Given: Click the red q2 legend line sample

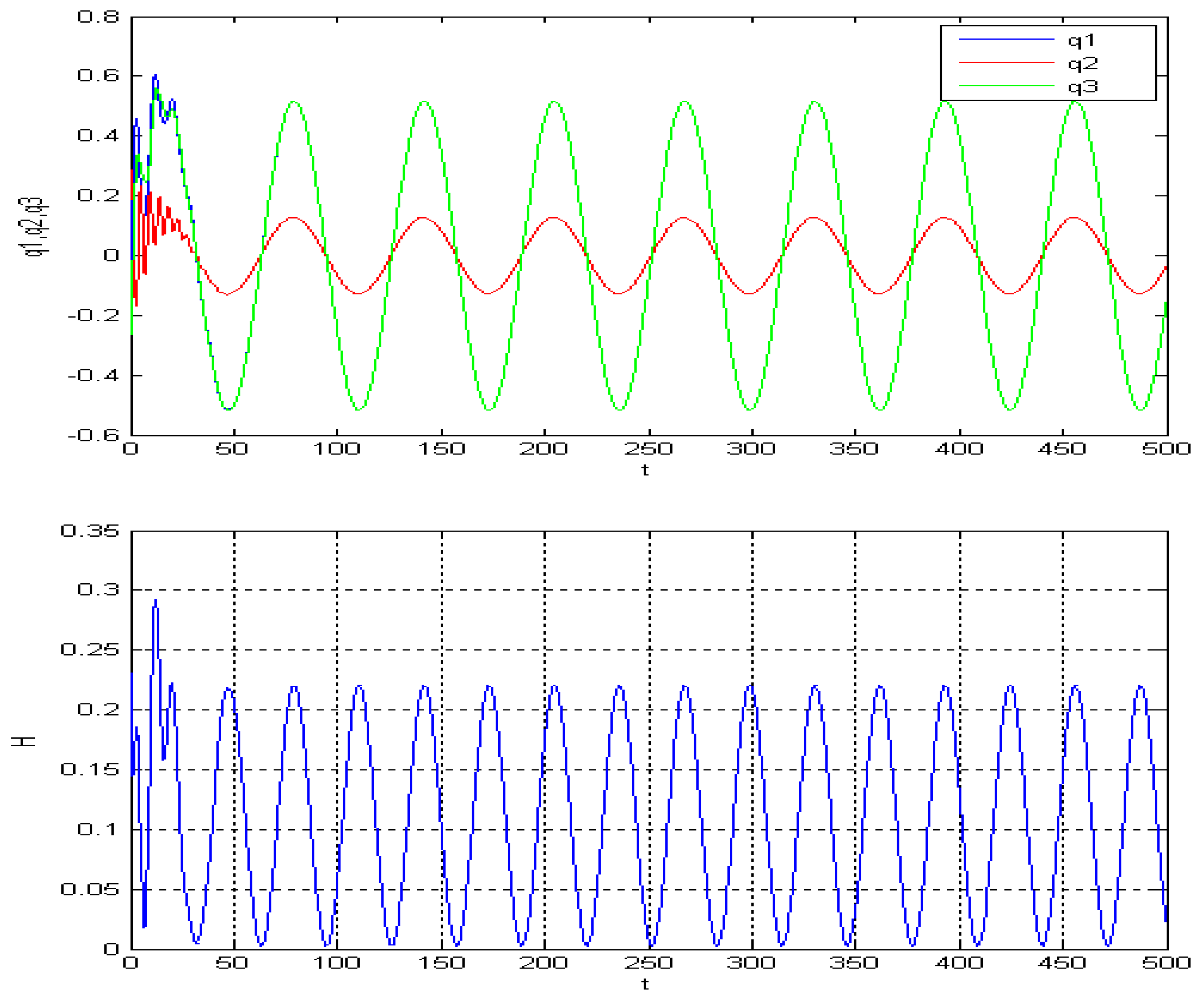Looking at the screenshot, I should [1006, 63].
